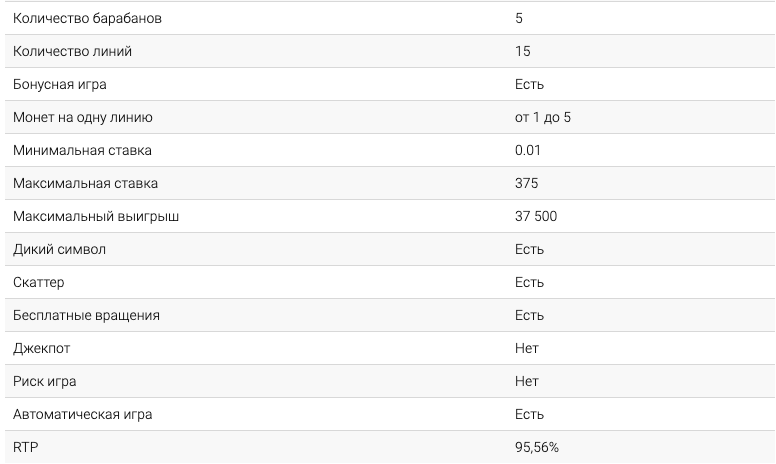Click the "Максимальный выигрыш" row label
The height and width of the screenshot is (464, 776).
click(x=96, y=216)
